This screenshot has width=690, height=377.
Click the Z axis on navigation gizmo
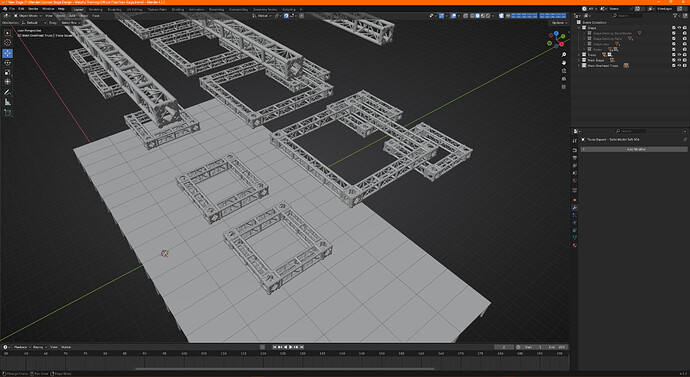(556, 33)
